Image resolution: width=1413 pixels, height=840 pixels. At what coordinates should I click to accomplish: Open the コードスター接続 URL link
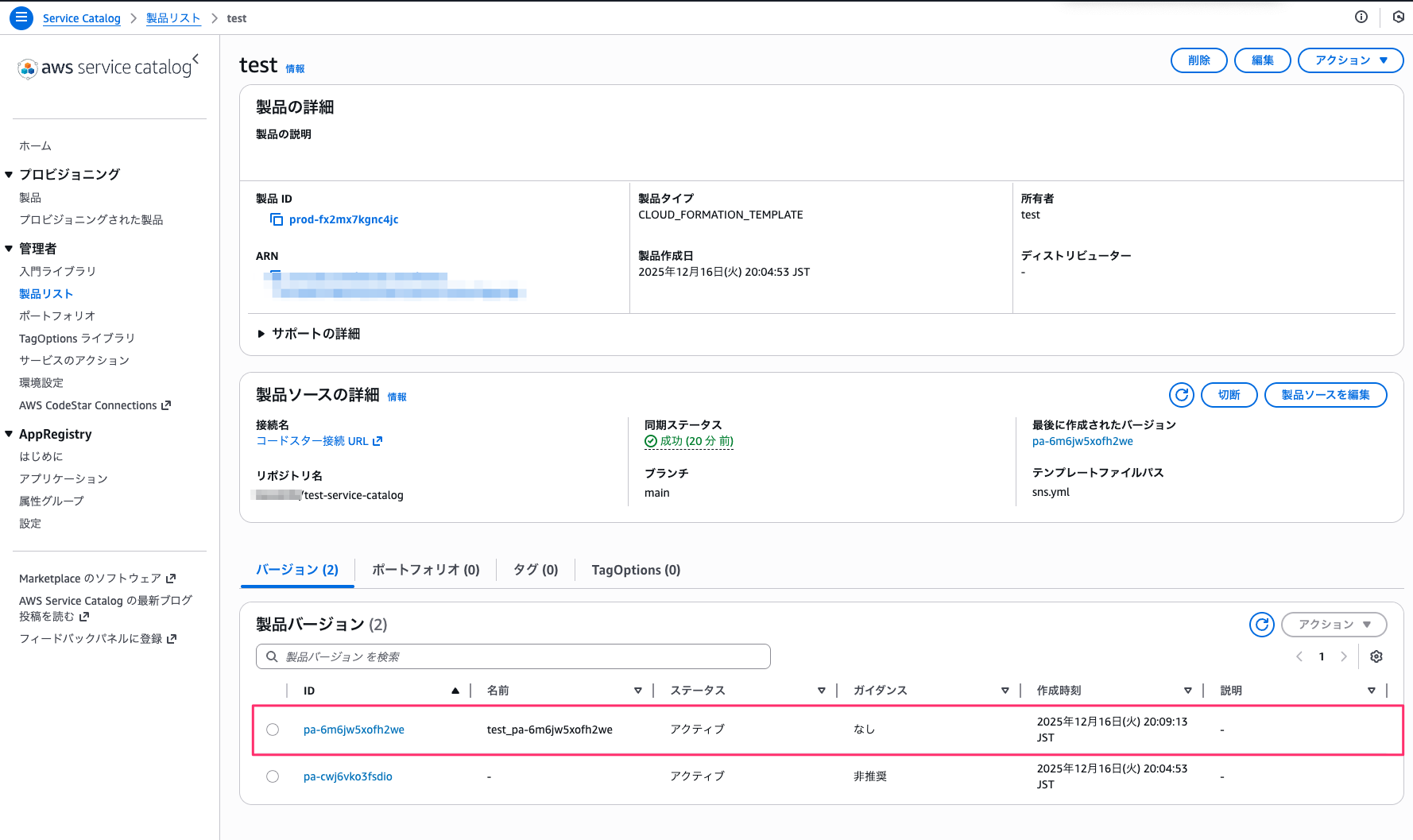click(x=319, y=441)
